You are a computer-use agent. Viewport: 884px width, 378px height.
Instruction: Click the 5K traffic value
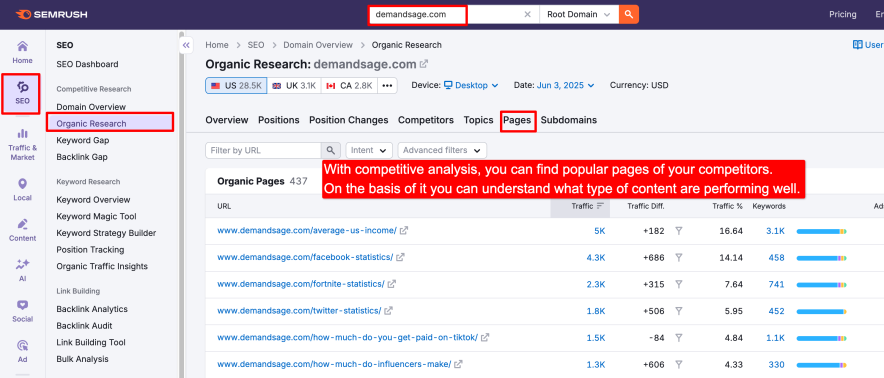[x=600, y=231]
